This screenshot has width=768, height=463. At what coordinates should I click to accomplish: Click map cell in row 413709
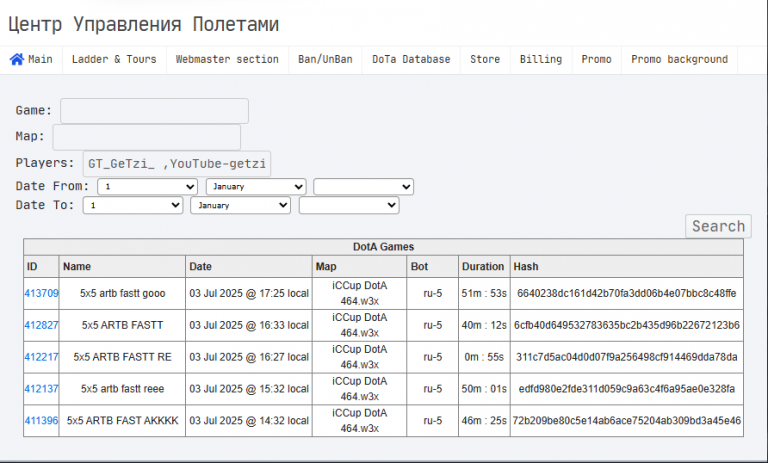point(360,293)
